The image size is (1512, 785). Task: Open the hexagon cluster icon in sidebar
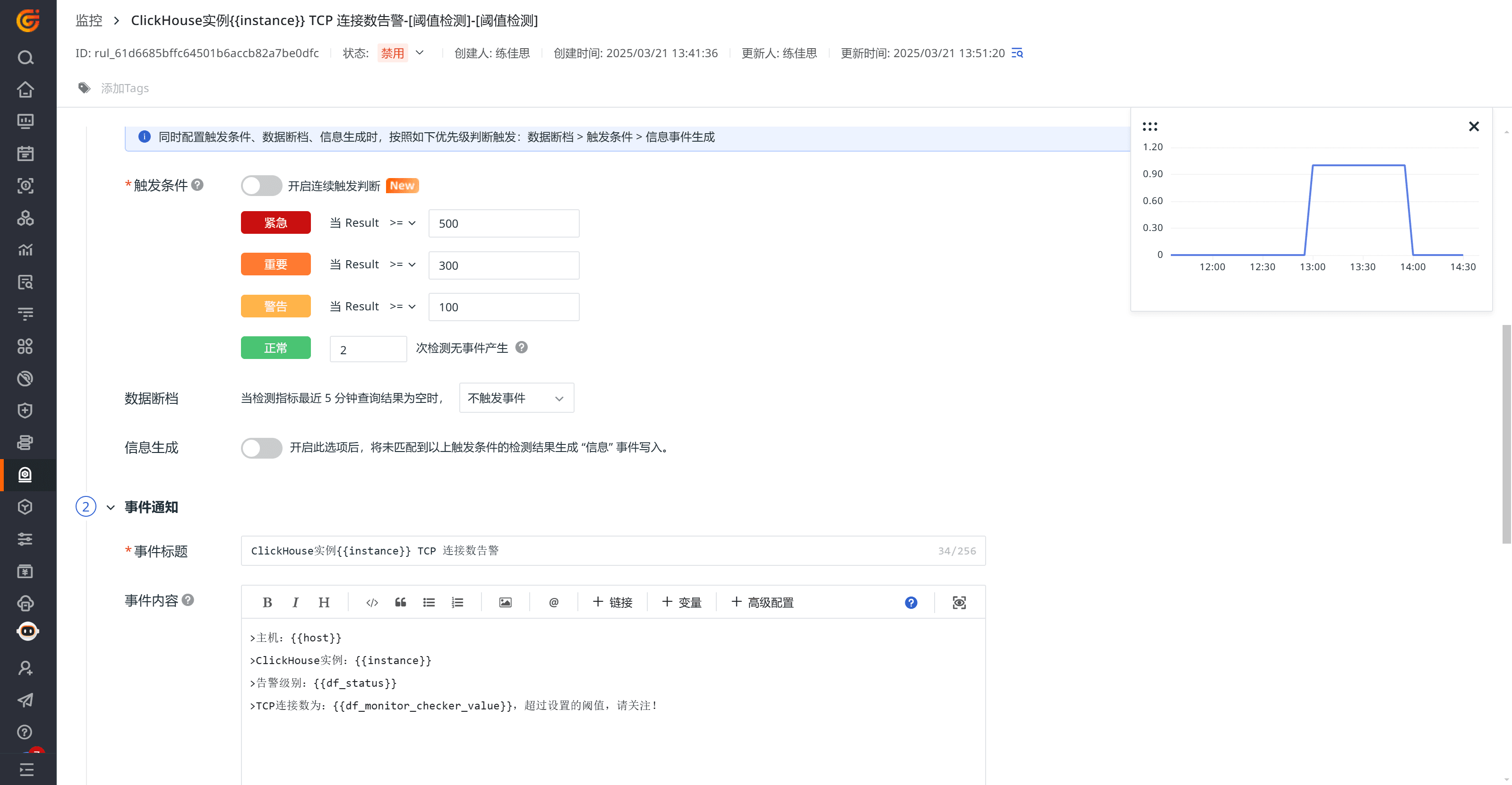tap(25, 218)
